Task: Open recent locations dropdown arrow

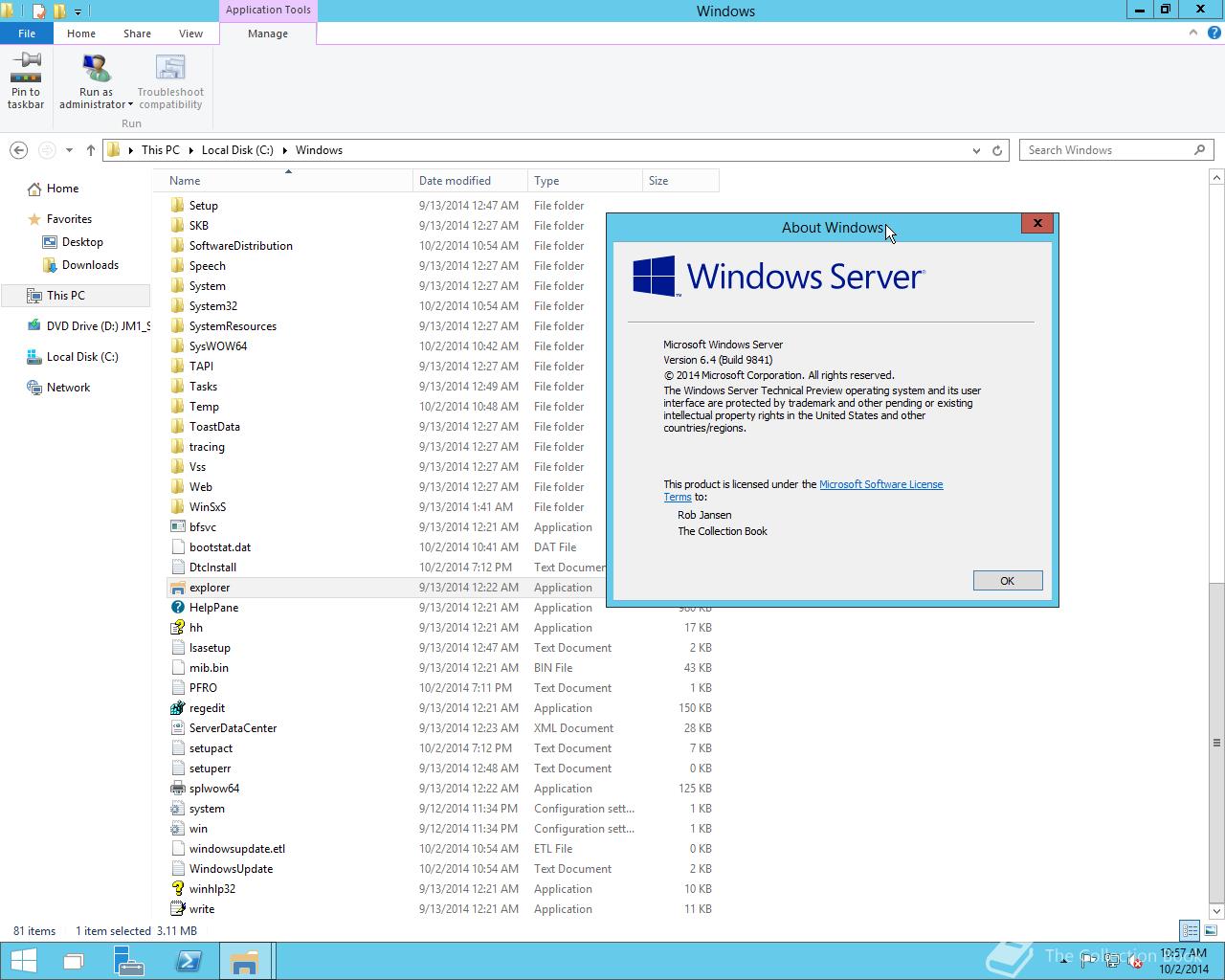Action: pyautogui.click(x=69, y=150)
